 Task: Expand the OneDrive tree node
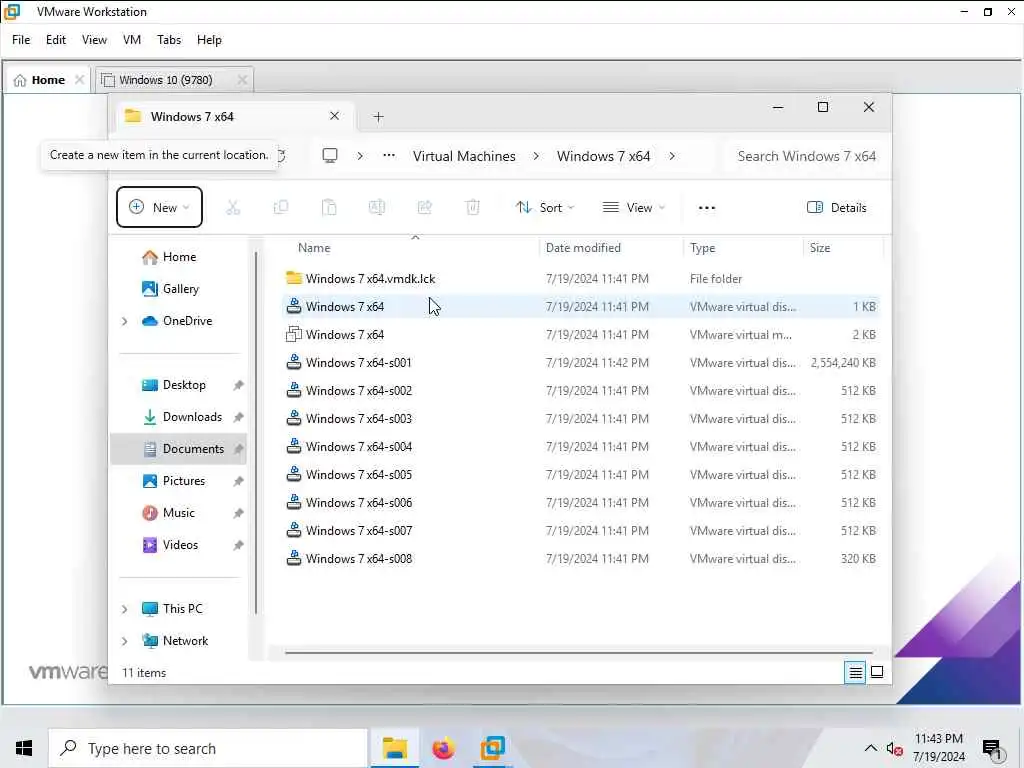coord(124,321)
